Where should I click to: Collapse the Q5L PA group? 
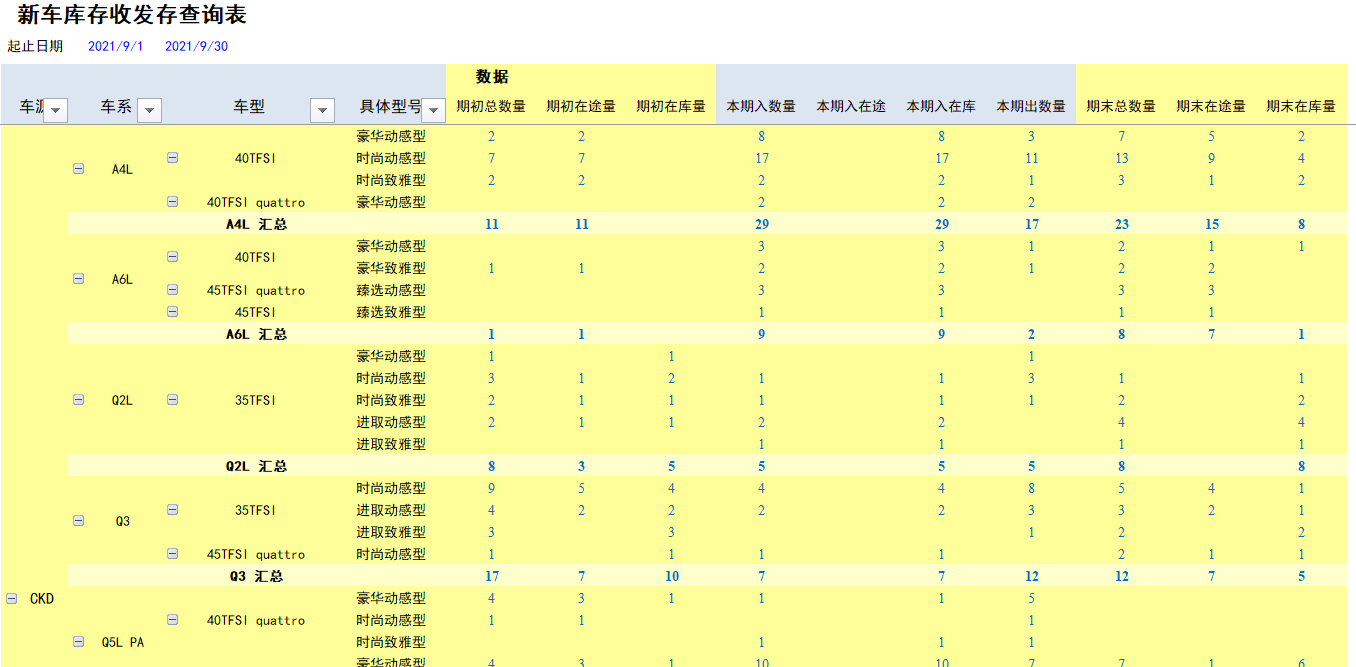[x=78, y=641]
